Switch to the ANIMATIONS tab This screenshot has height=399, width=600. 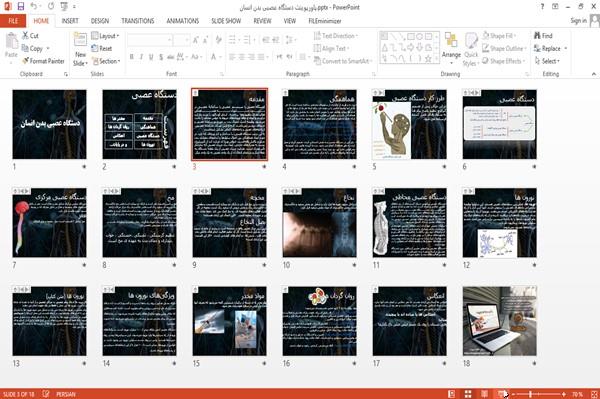[183, 21]
